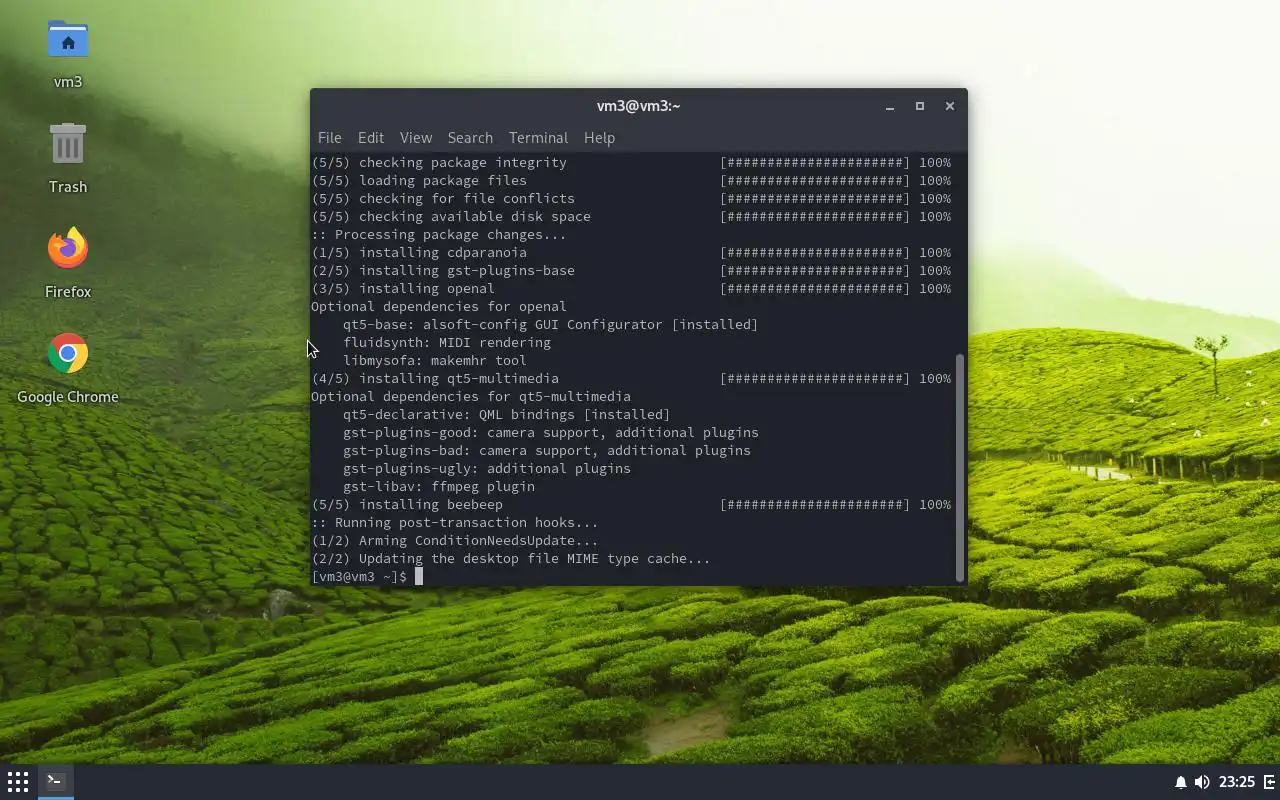The width and height of the screenshot is (1280, 800).
Task: Click 'Updating the desktop file MIME type cache' line
Action: click(x=511, y=559)
